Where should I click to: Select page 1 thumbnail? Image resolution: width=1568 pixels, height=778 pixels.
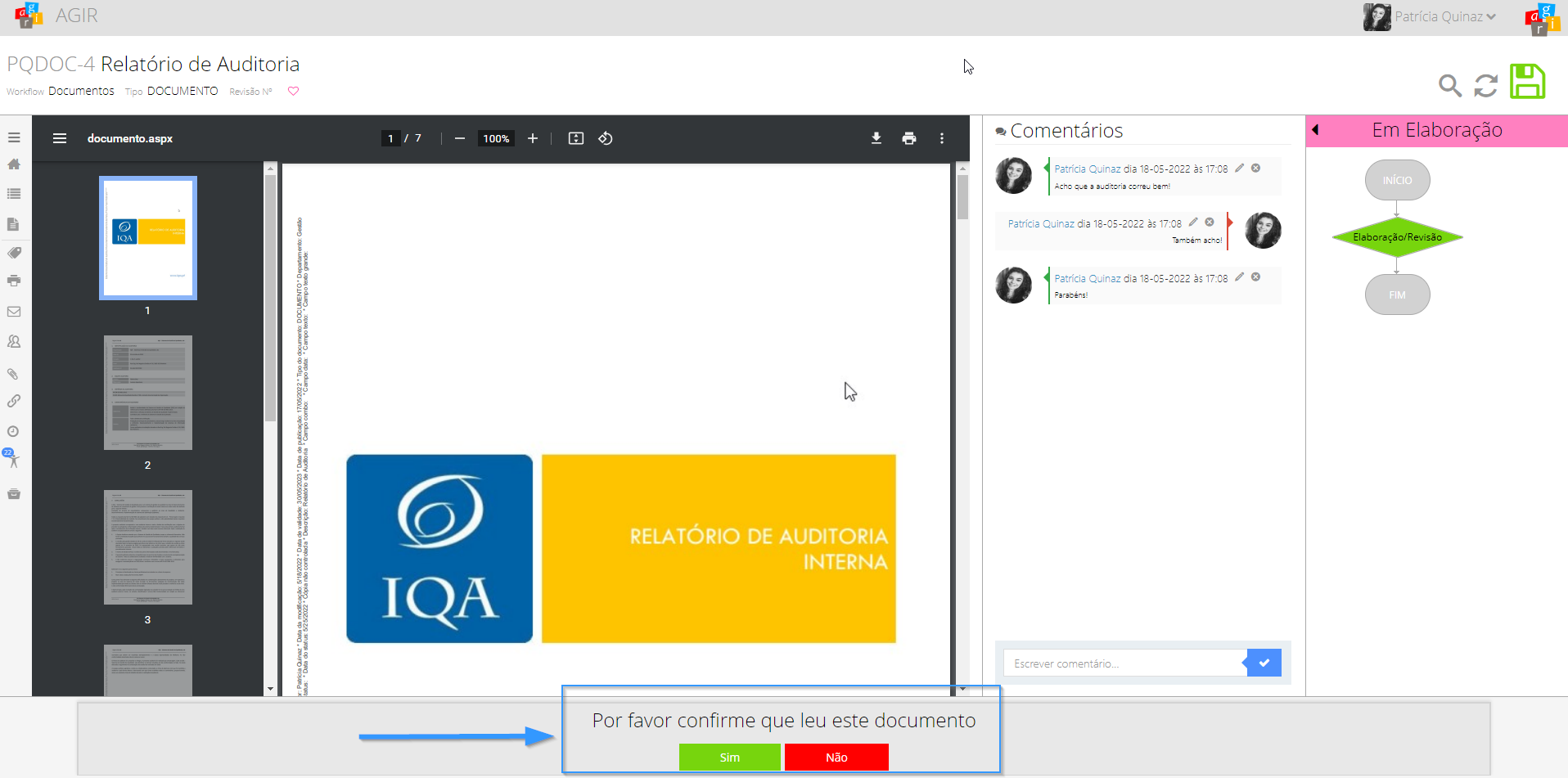(148, 238)
